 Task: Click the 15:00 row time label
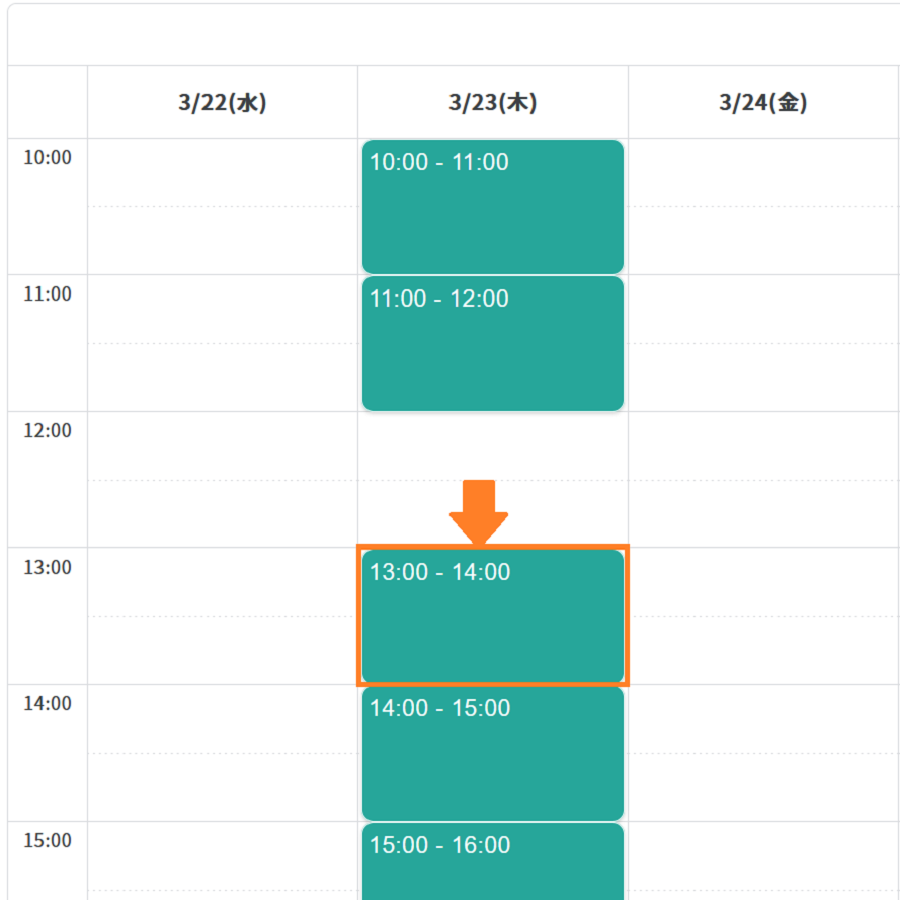(47, 840)
